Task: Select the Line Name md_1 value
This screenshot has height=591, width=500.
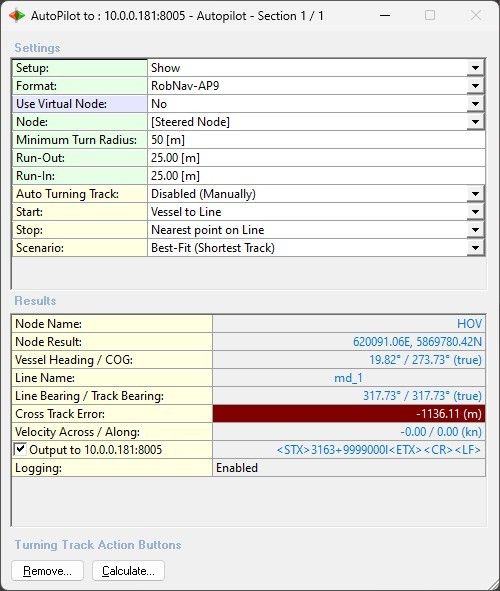Action: (x=349, y=378)
